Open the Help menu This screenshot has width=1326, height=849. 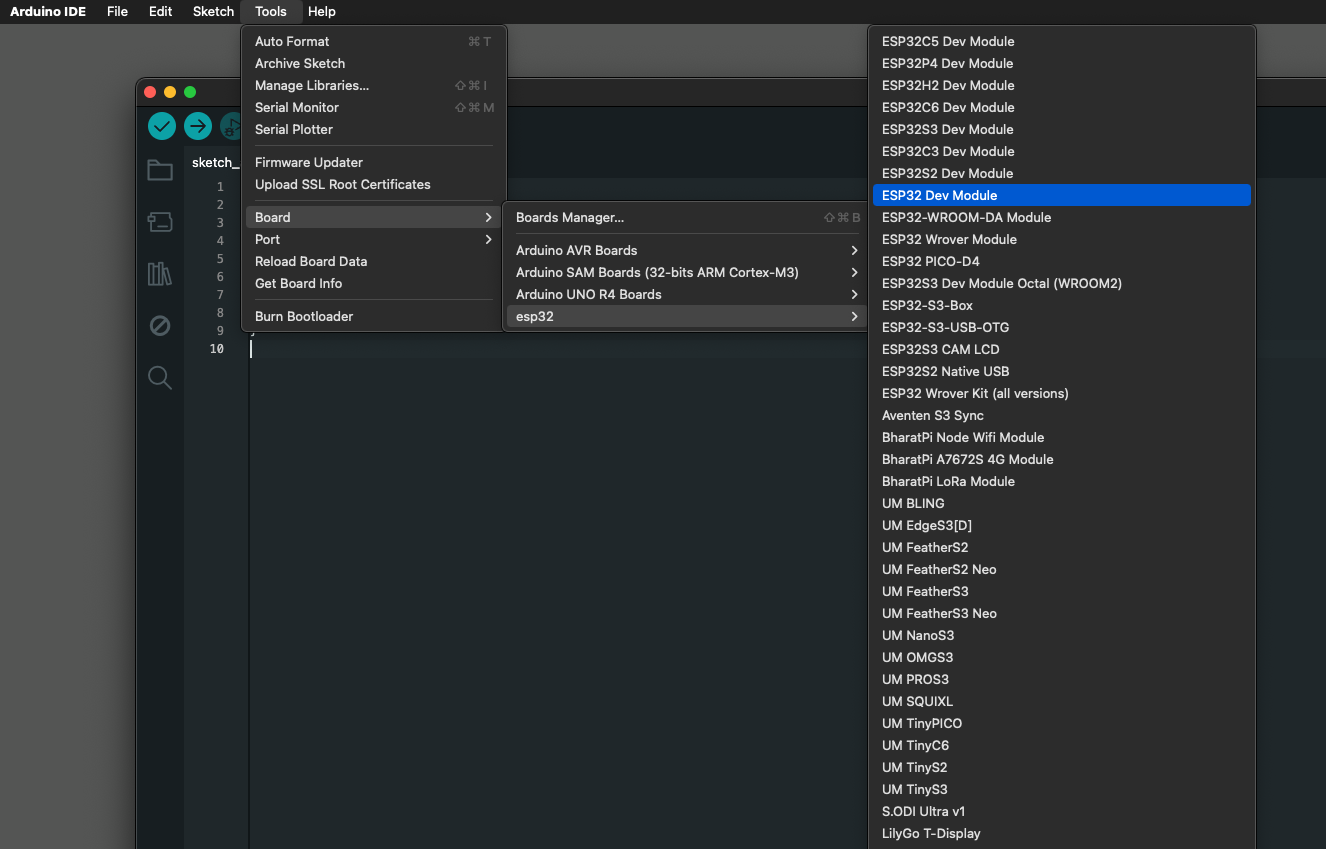pyautogui.click(x=322, y=12)
